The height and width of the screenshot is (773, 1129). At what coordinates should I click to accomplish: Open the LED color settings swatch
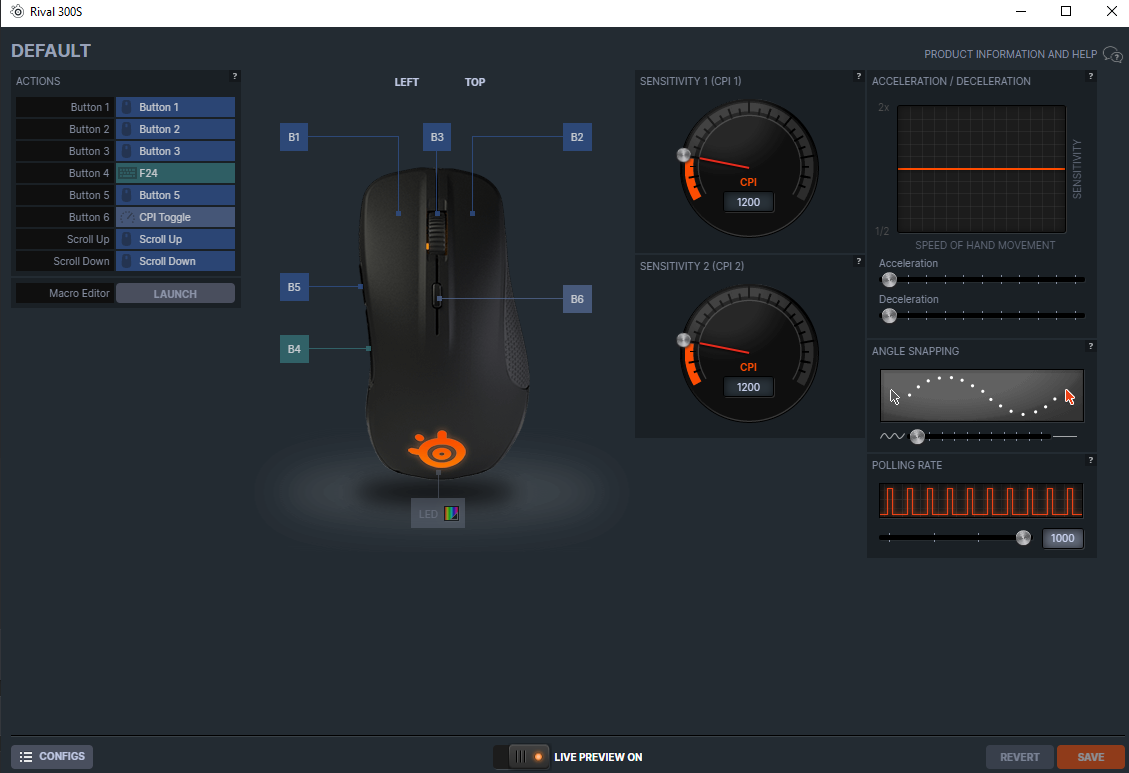click(451, 514)
